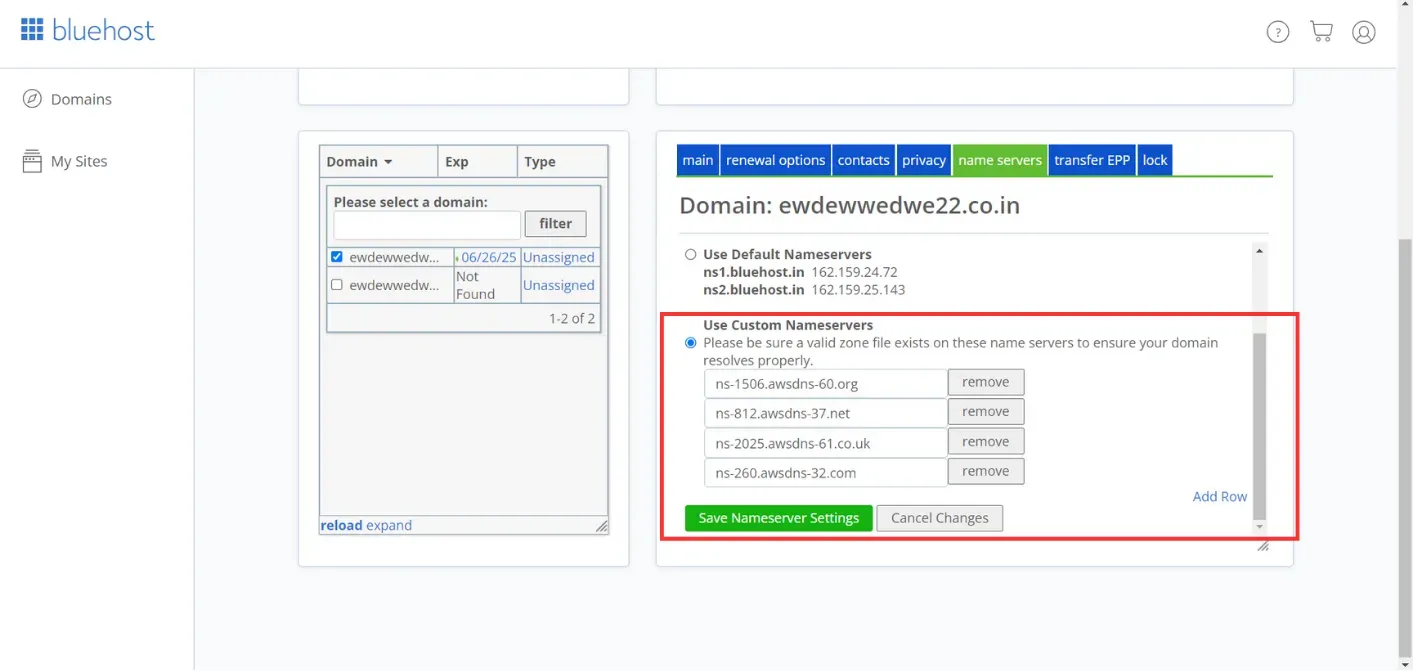The height and width of the screenshot is (671, 1413).
Task: Click the ns-260.awsdns-32.com nameserver field
Action: point(825,473)
